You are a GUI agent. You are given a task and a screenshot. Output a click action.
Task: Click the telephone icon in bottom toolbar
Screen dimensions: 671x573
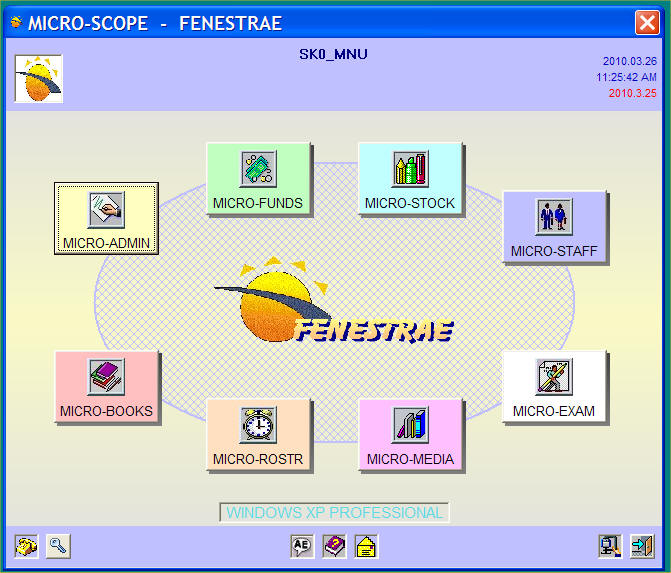pyautogui.click(x=26, y=546)
